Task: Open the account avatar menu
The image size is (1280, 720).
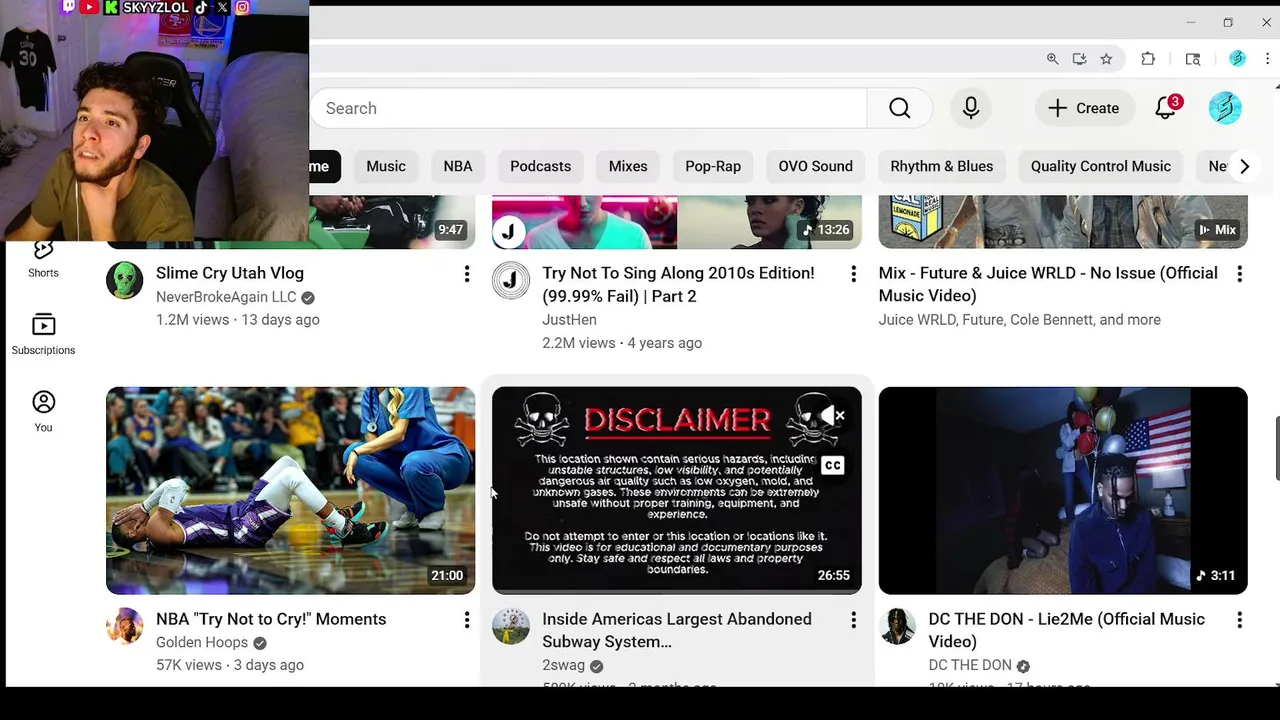Action: pyautogui.click(x=1225, y=108)
